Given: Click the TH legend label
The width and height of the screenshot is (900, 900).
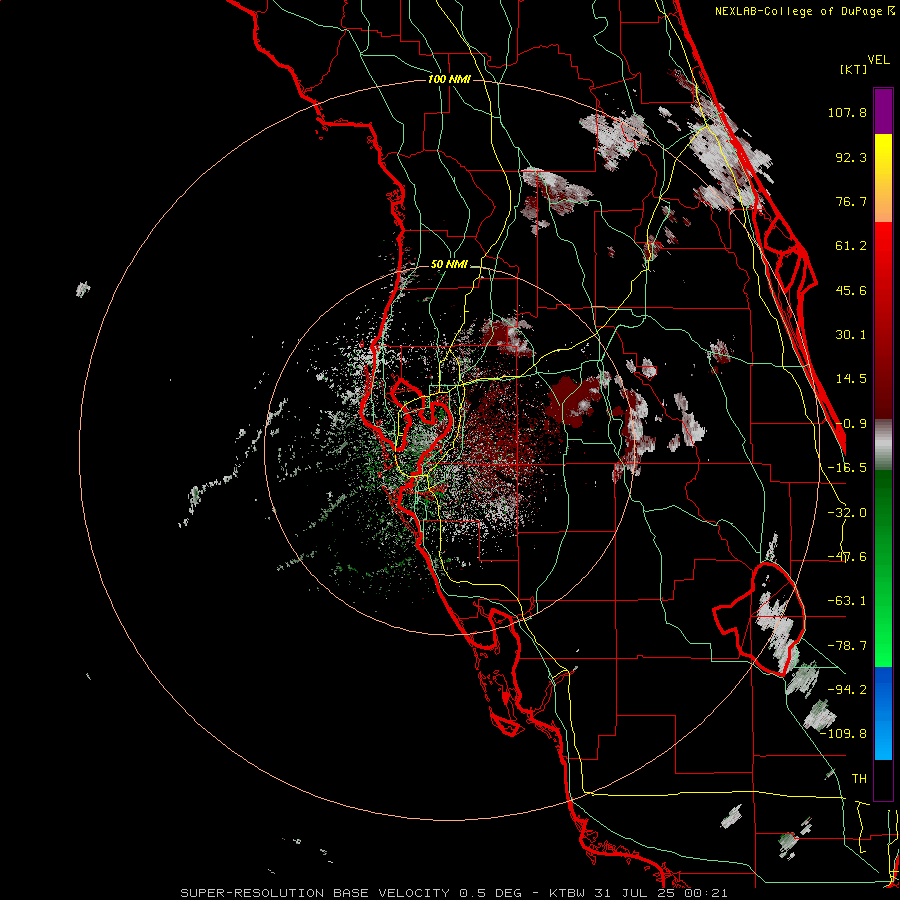Looking at the screenshot, I should pos(859,778).
